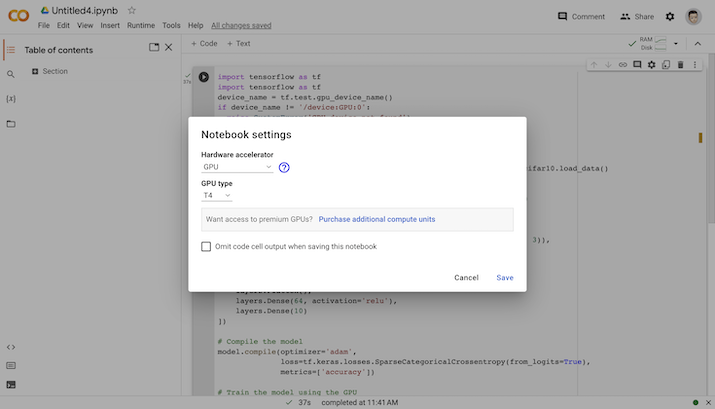The image size is (715, 409).
Task: Select the Section entry in table of contents
Action: click(x=55, y=72)
